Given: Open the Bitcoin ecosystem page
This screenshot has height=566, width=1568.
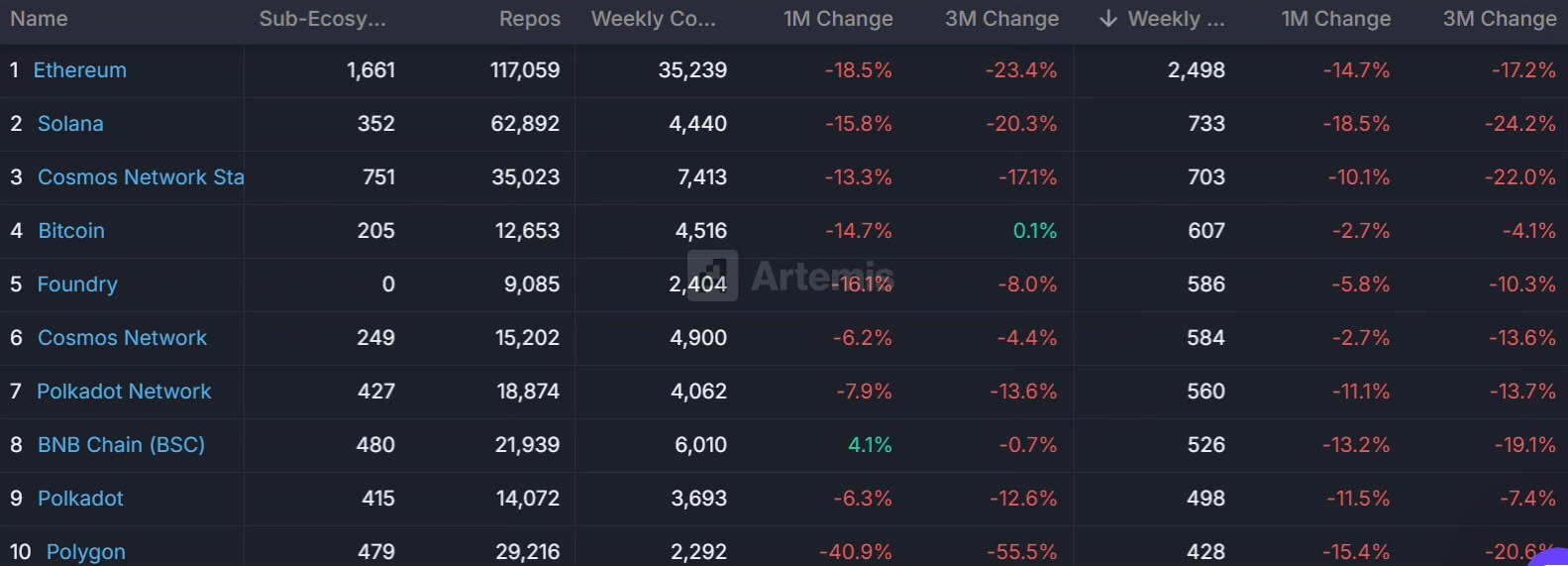Looking at the screenshot, I should pyautogui.click(x=71, y=231).
